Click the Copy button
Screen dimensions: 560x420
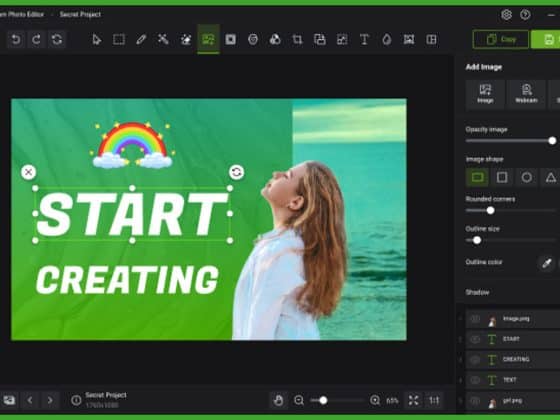pyautogui.click(x=501, y=39)
